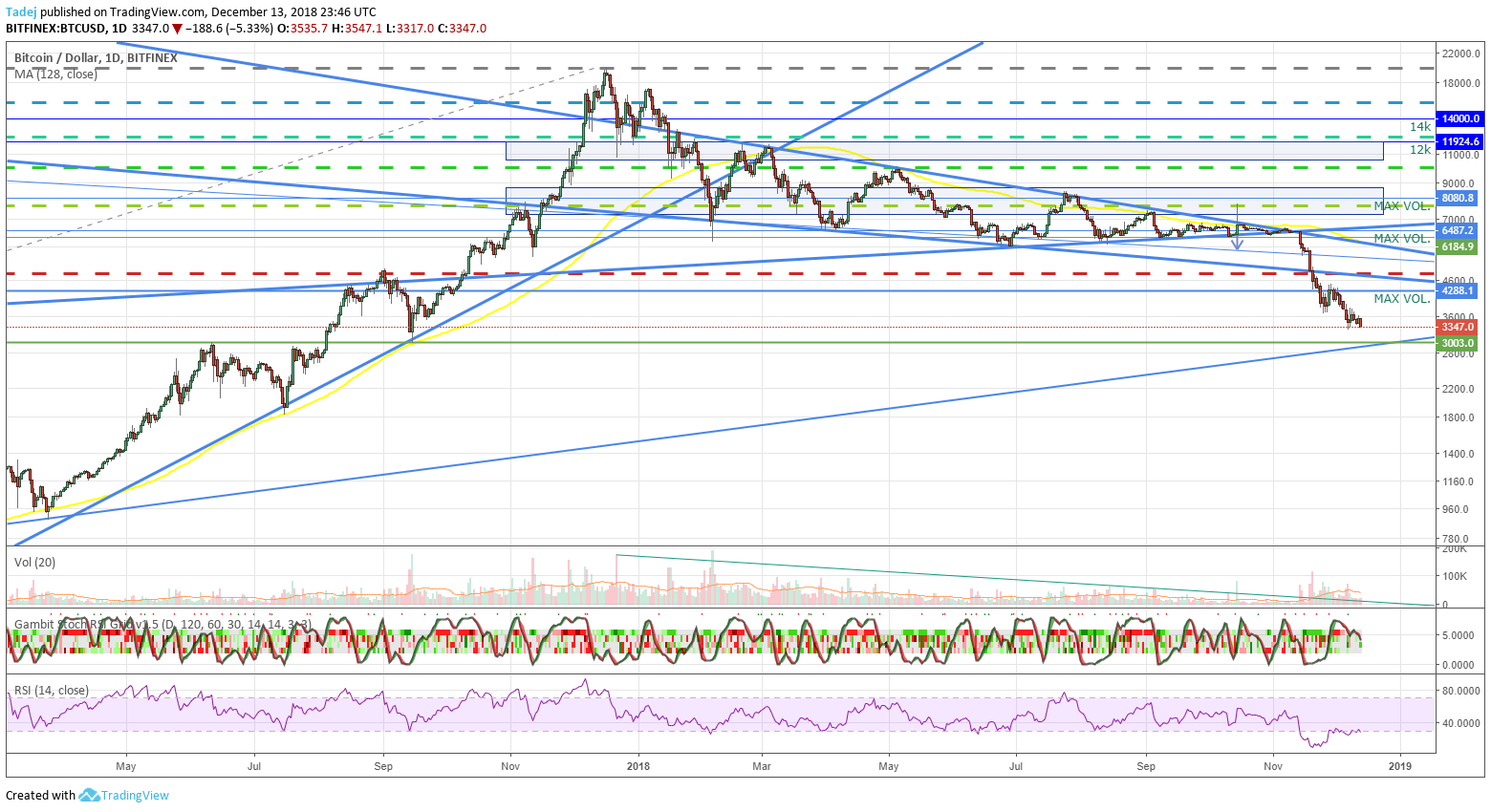
Task: Click the 22000 price axis tick
Action: 1460,53
